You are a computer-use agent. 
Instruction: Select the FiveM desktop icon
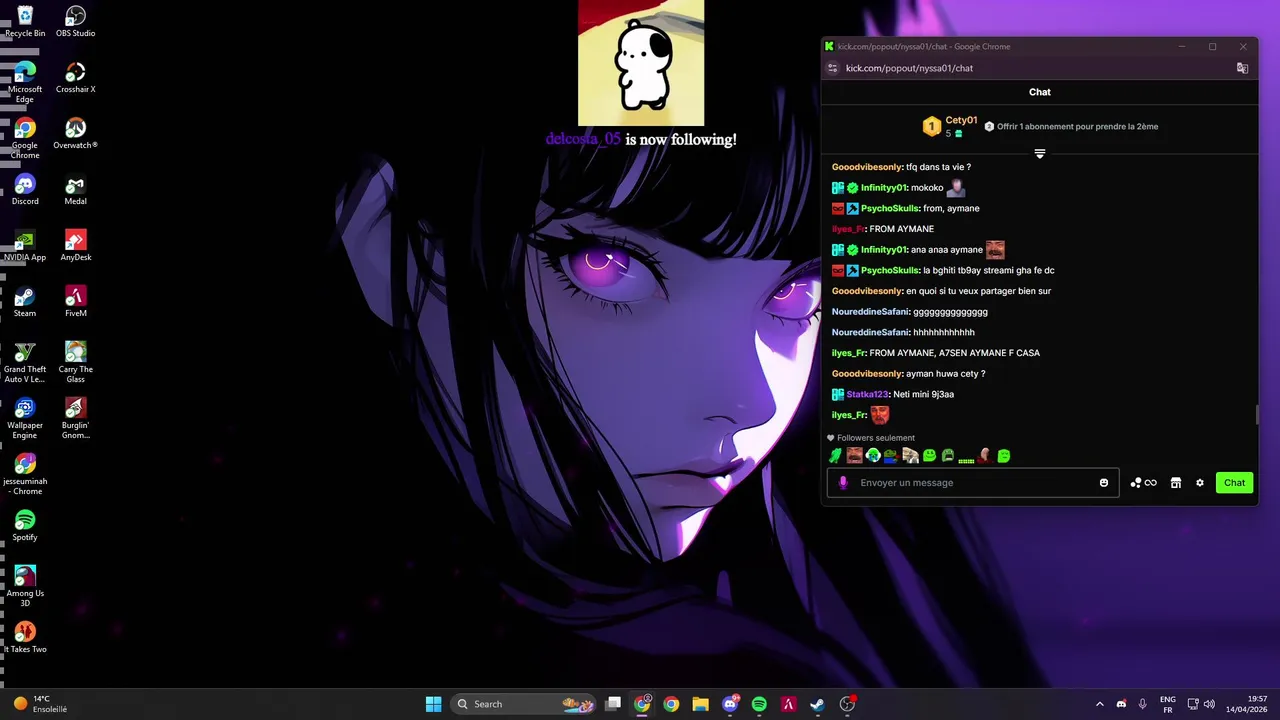pyautogui.click(x=75, y=301)
